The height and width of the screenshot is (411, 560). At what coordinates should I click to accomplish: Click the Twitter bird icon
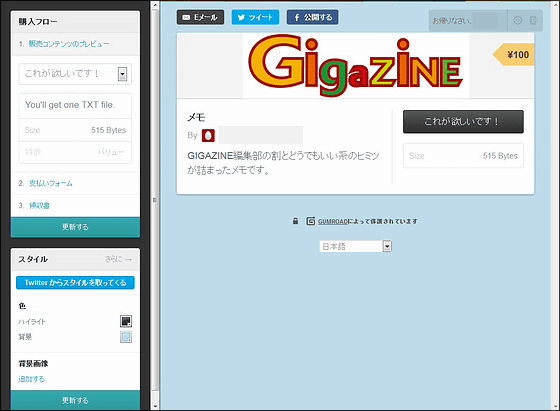pos(241,17)
